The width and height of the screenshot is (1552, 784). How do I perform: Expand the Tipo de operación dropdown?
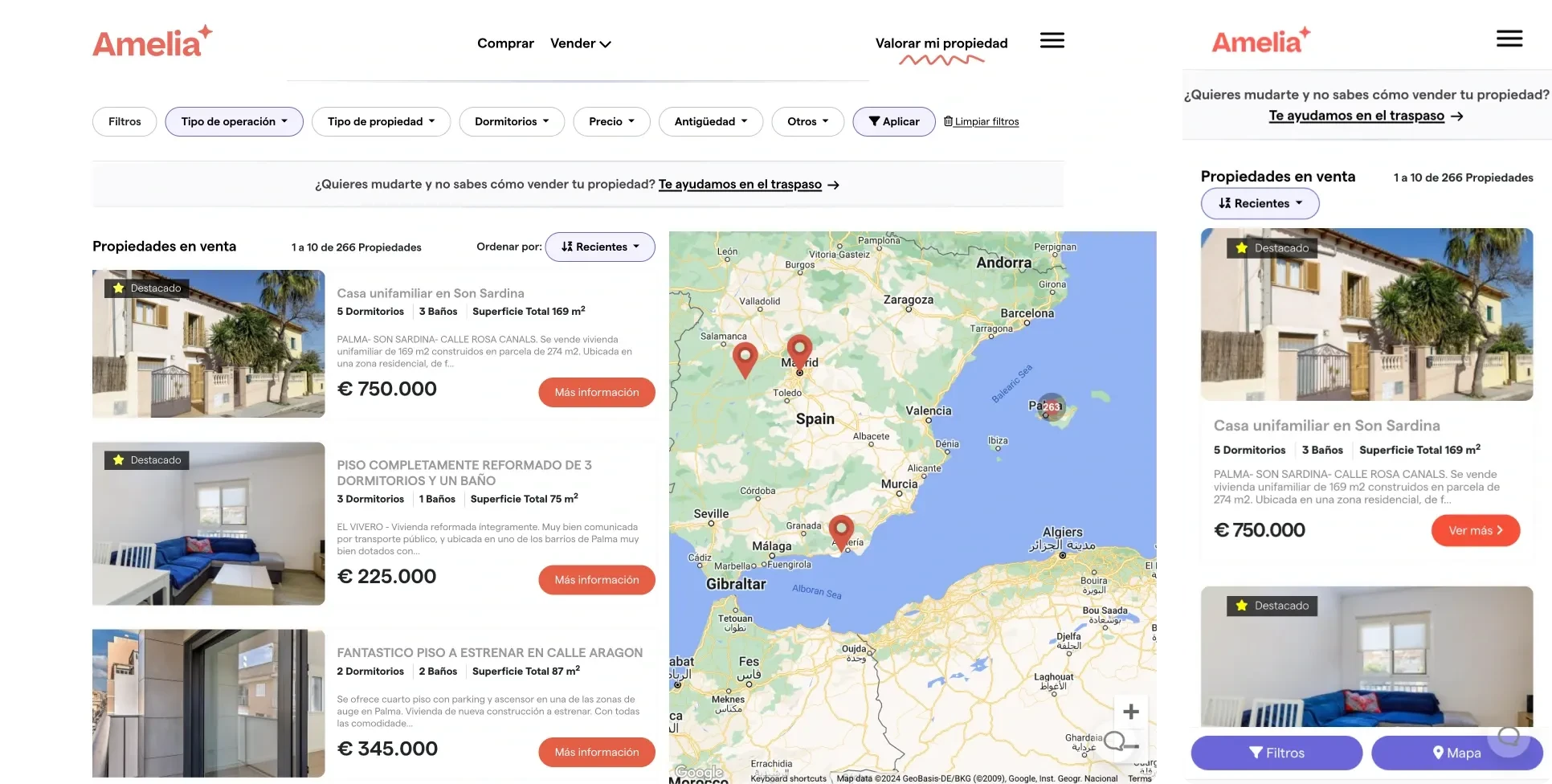234,121
